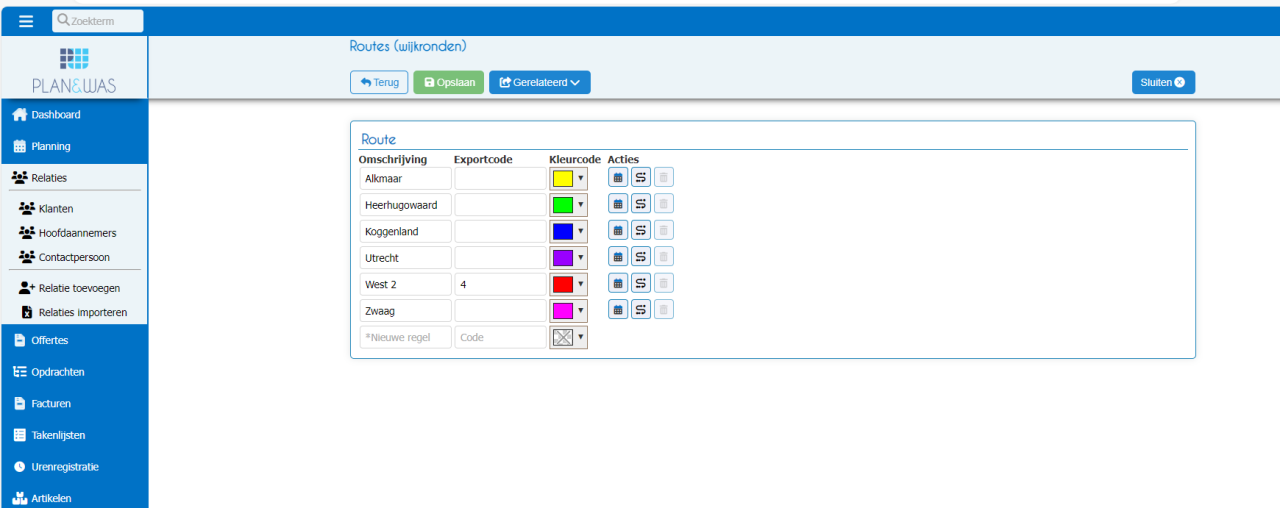Open the planning calendar for Zwaag
Viewport: 1280px width, 508px height.
pos(618,309)
